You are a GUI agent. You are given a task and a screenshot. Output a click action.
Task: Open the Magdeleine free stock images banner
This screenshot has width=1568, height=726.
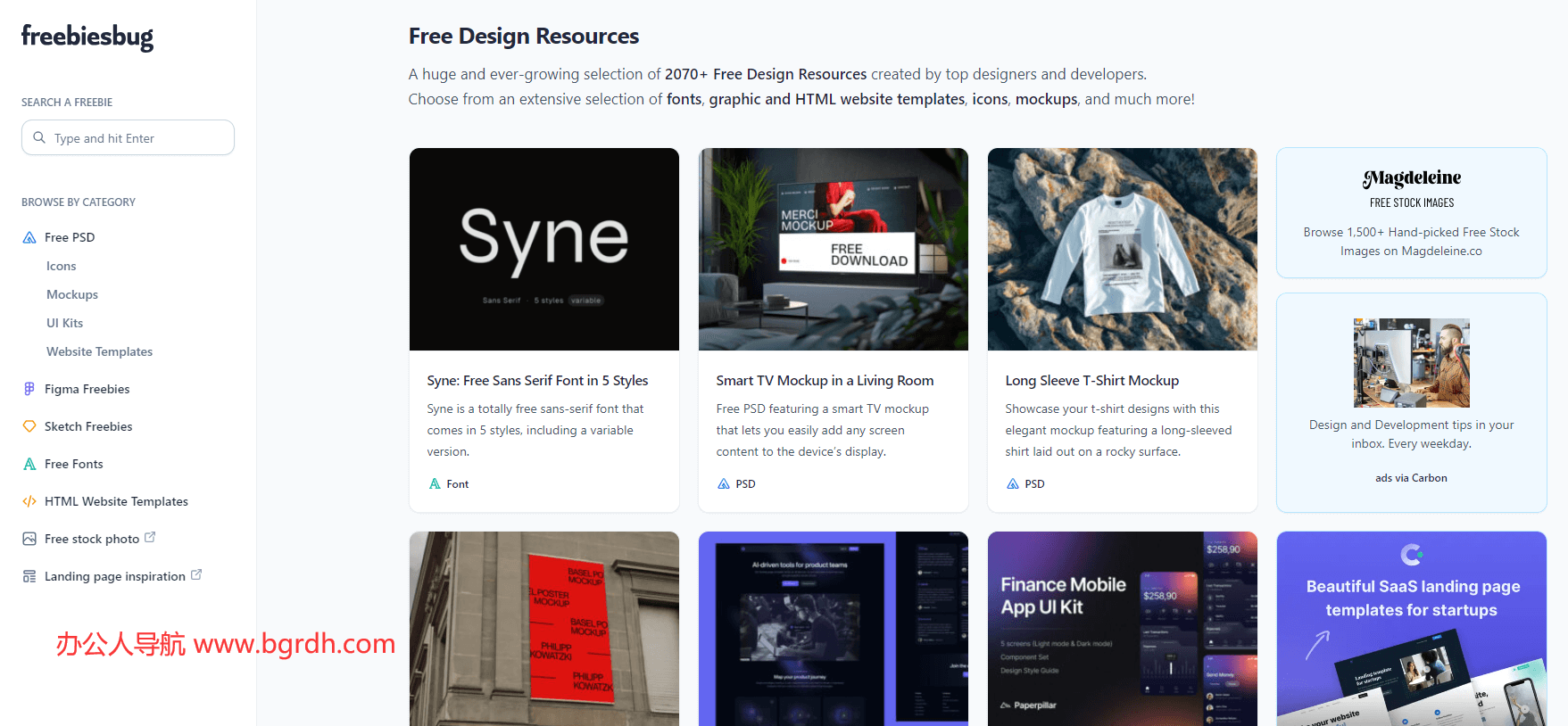coord(1411,213)
